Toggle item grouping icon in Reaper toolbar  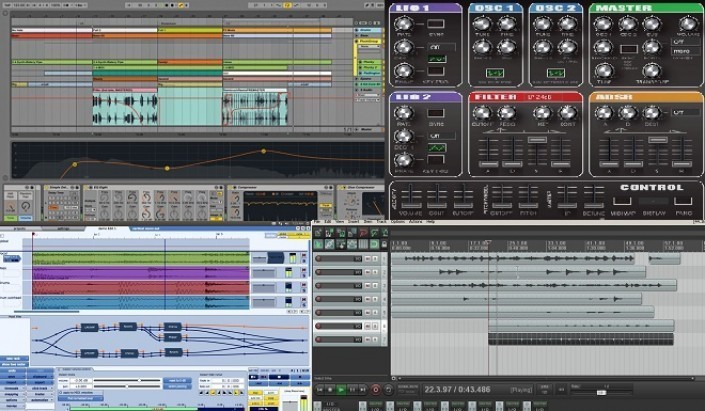329,244
